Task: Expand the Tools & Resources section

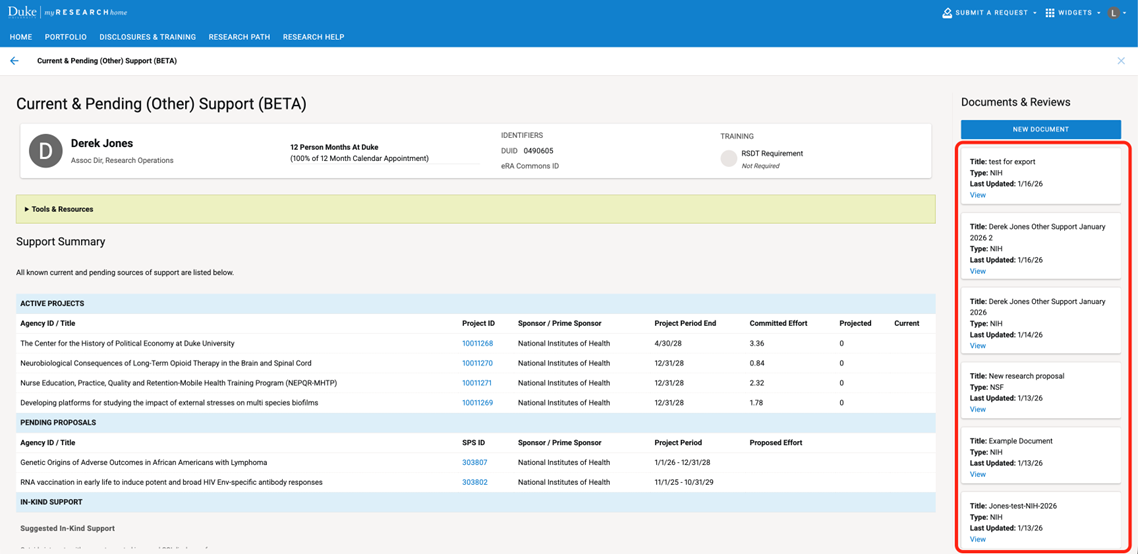Action: pyautogui.click(x=60, y=209)
